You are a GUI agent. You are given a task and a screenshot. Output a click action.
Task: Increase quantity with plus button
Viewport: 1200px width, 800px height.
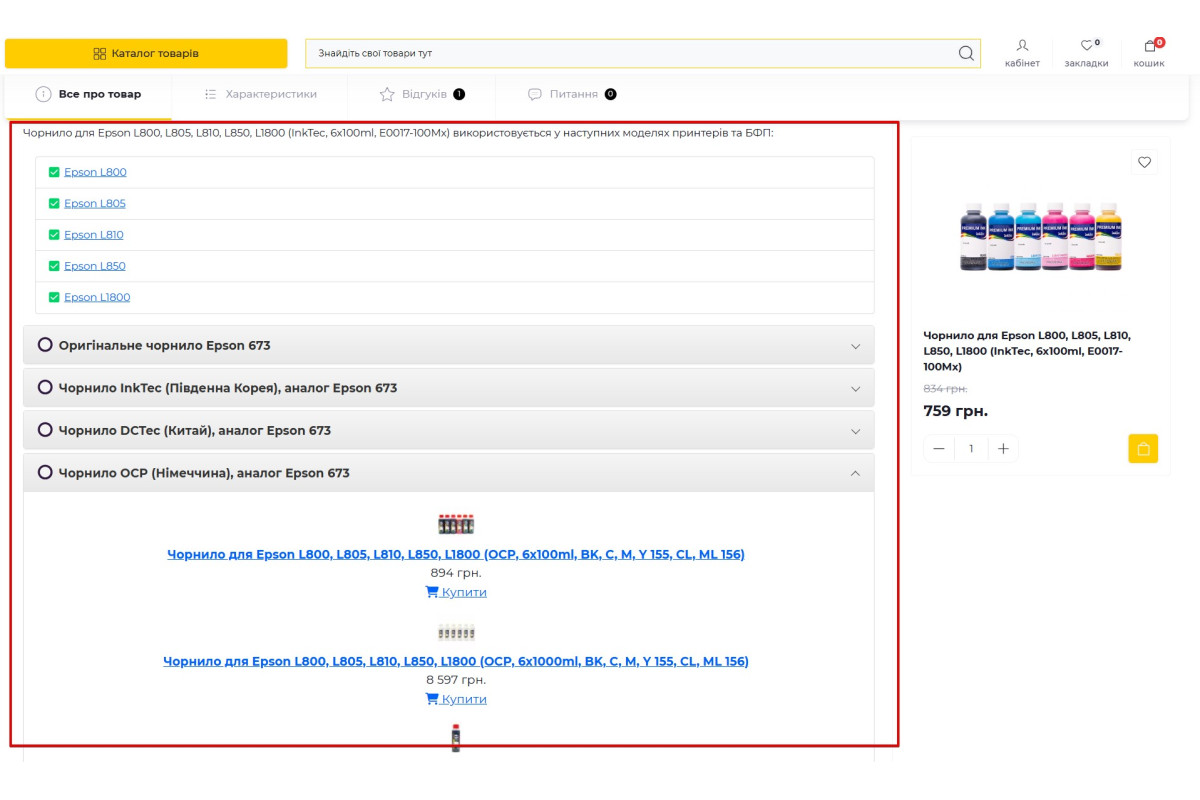click(x=1003, y=449)
